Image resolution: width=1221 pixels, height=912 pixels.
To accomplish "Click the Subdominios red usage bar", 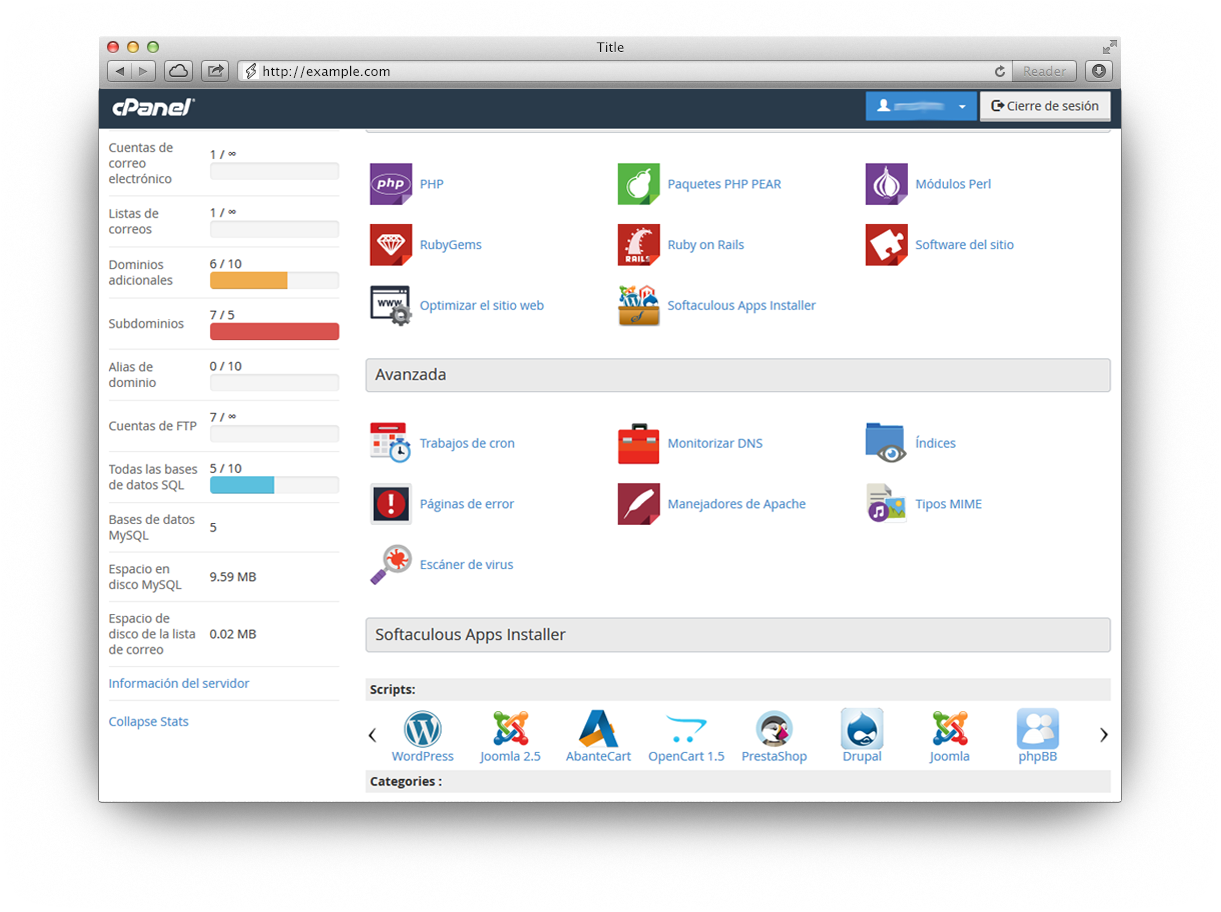I will (x=274, y=332).
